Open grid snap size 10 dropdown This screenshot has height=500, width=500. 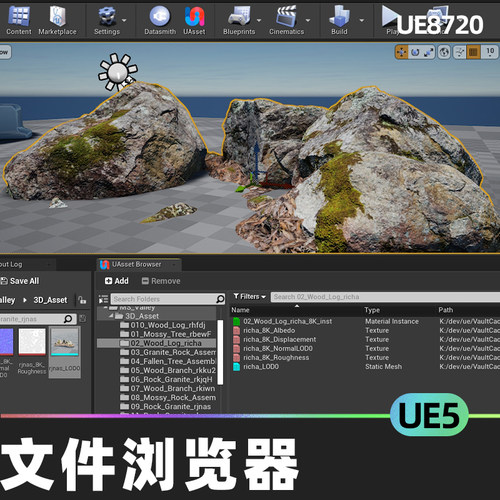[x=490, y=52]
